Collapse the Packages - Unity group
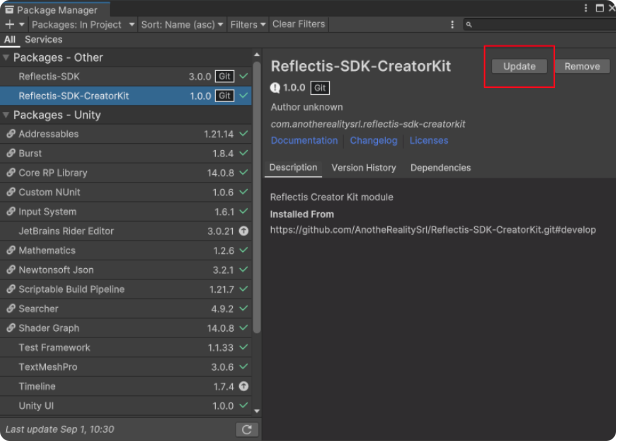This screenshot has height=441, width=617. [x=6, y=115]
